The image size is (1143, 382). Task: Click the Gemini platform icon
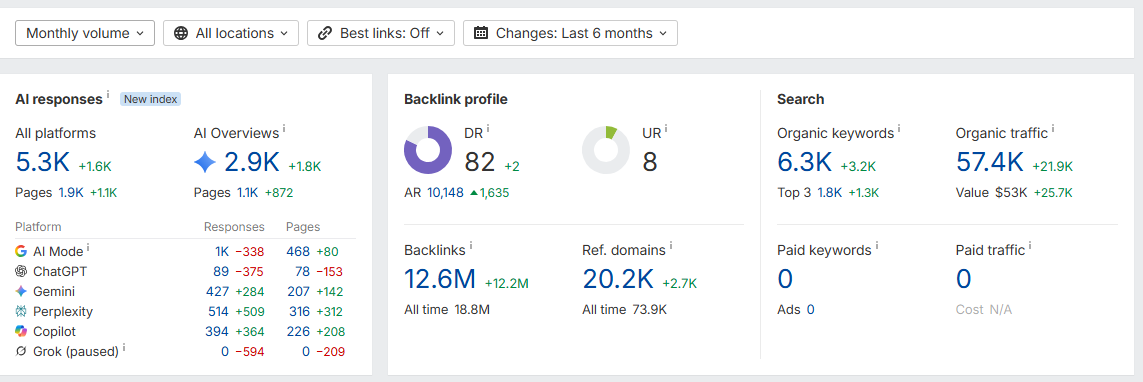21,292
